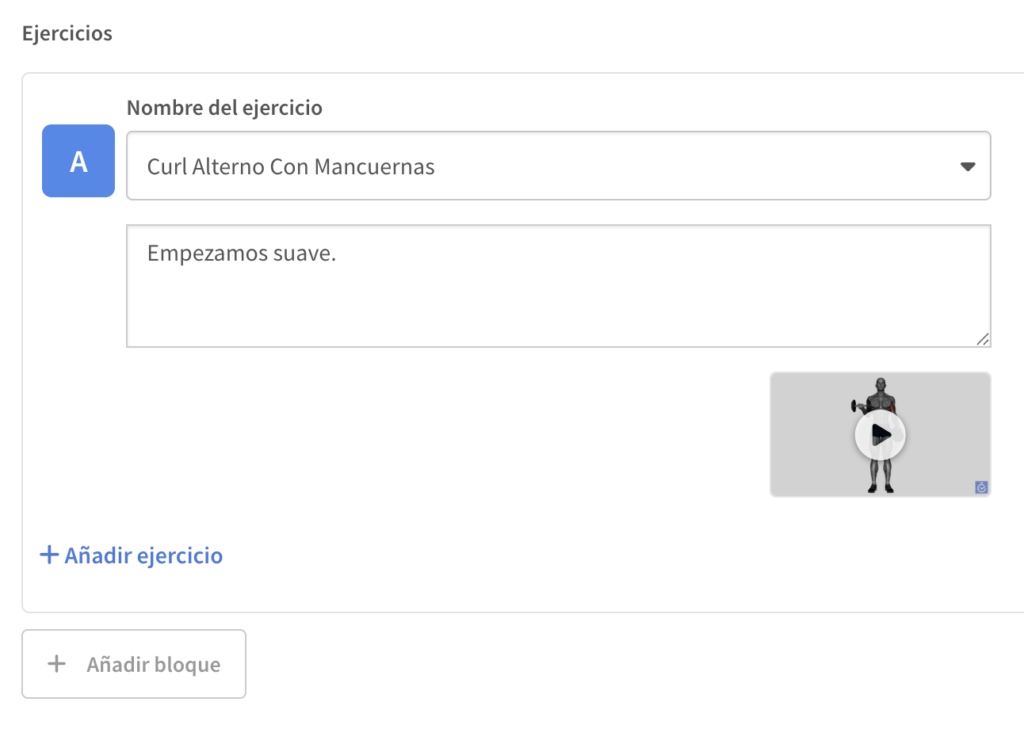Select the "Curl Alterno Con Mancuernas" text
Image resolution: width=1024 pixels, height=740 pixels.
(291, 167)
